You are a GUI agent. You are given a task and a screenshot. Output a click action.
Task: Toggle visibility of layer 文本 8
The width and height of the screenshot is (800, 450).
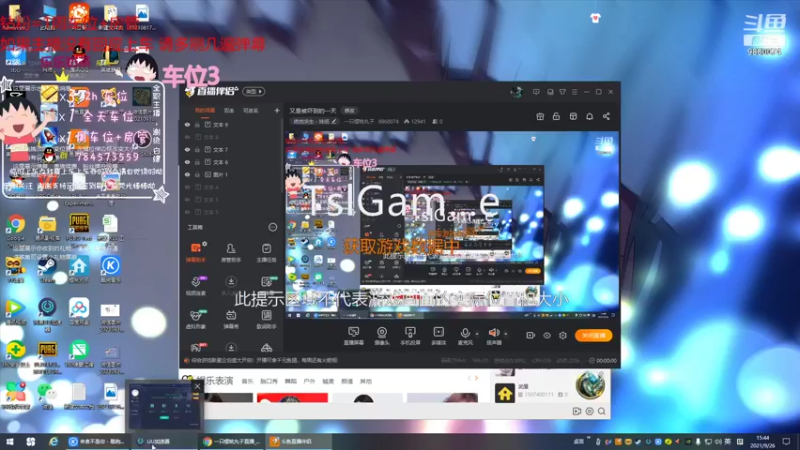pos(187,137)
